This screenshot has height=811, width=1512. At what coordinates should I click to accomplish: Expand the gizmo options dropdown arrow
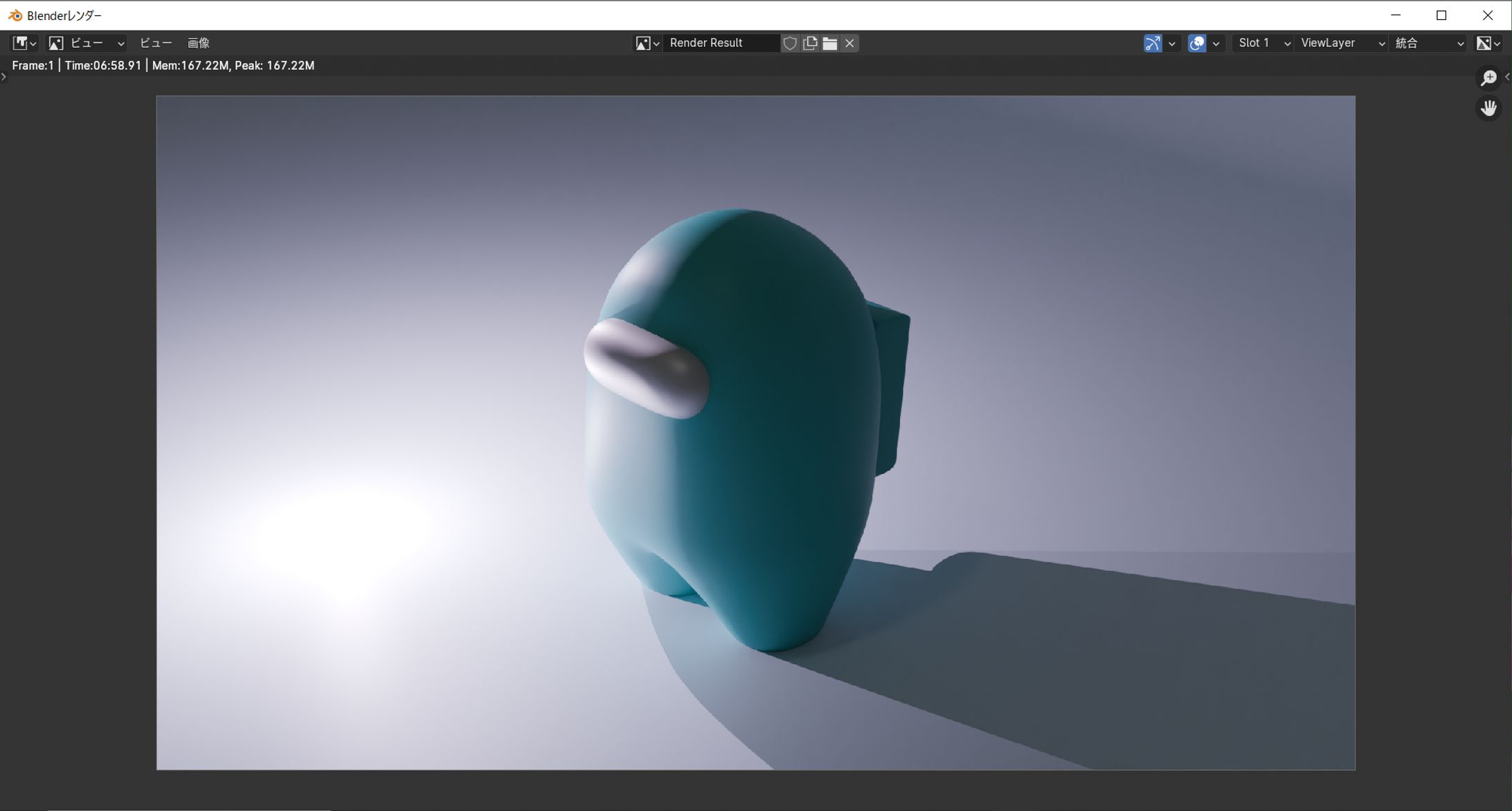tap(1171, 43)
